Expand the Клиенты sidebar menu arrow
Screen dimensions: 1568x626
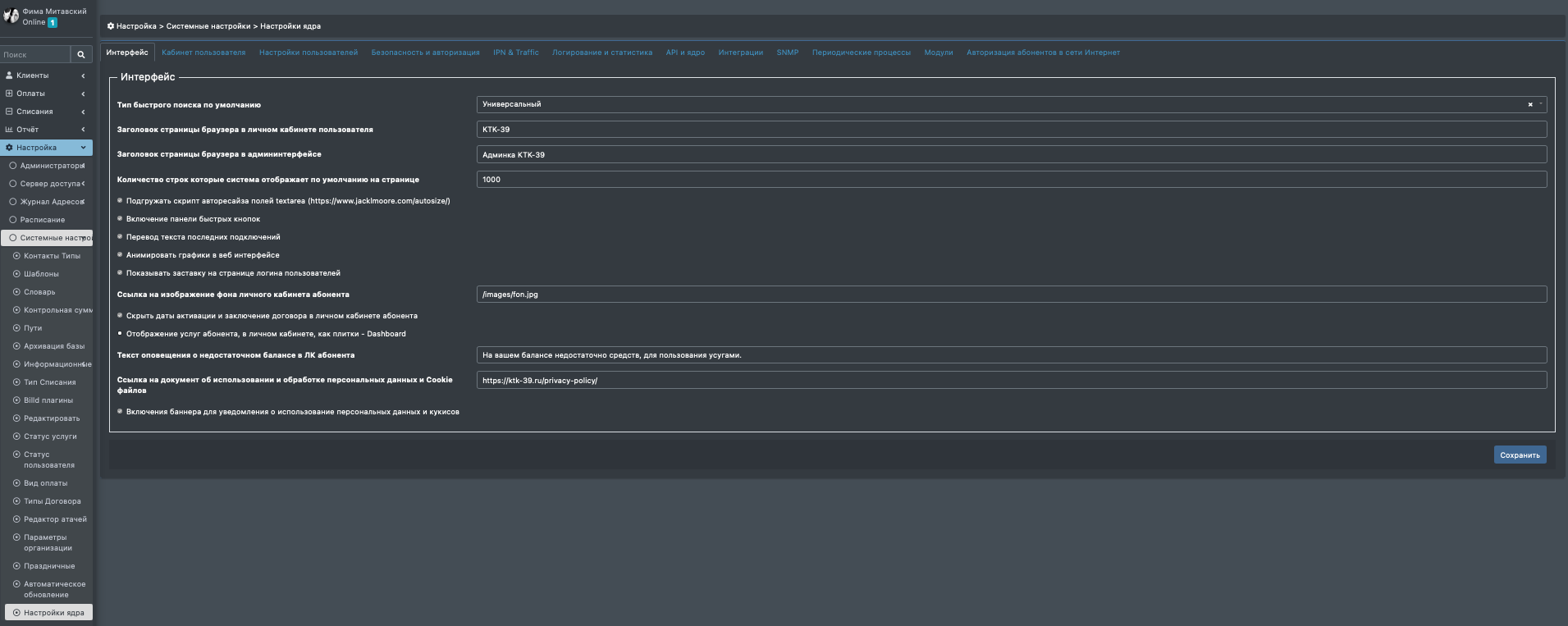(x=83, y=75)
